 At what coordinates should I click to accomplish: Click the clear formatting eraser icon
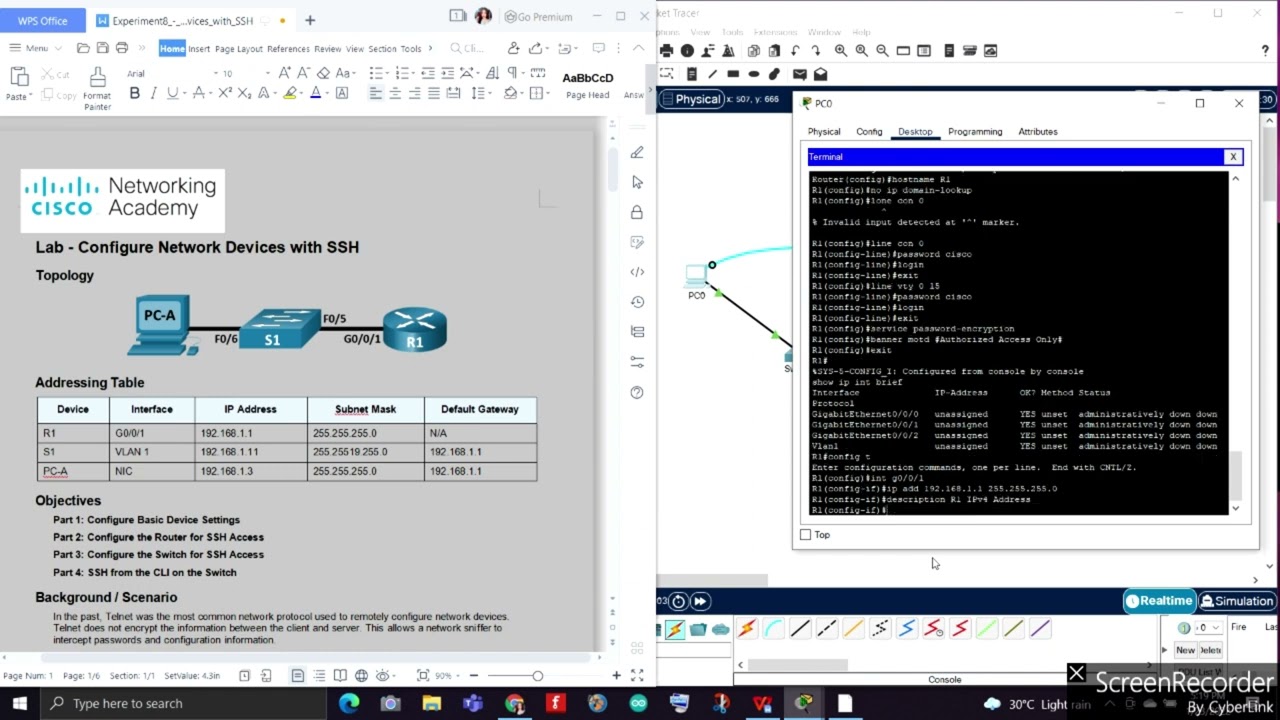point(324,73)
